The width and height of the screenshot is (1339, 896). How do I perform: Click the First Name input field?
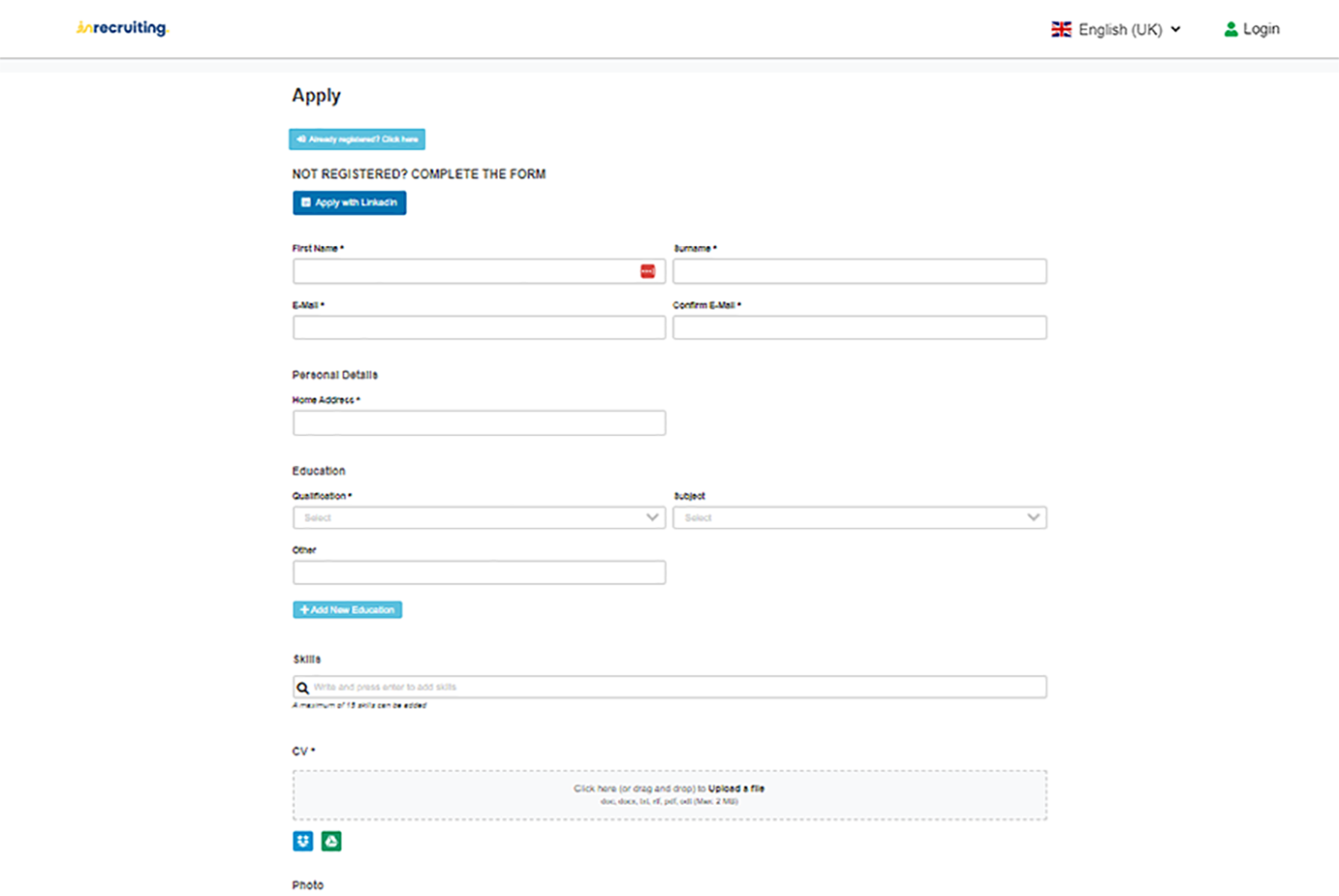[x=479, y=271]
